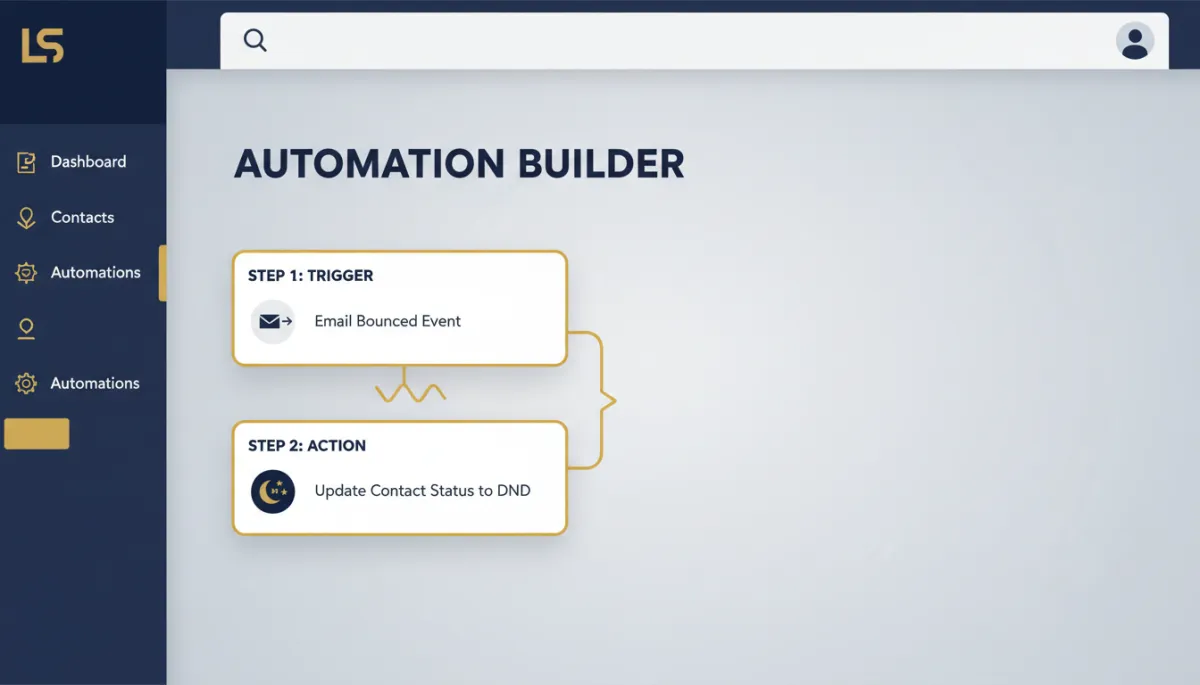Click the AUTOMATION BUILDER title
This screenshot has width=1200, height=685.
[x=459, y=164]
